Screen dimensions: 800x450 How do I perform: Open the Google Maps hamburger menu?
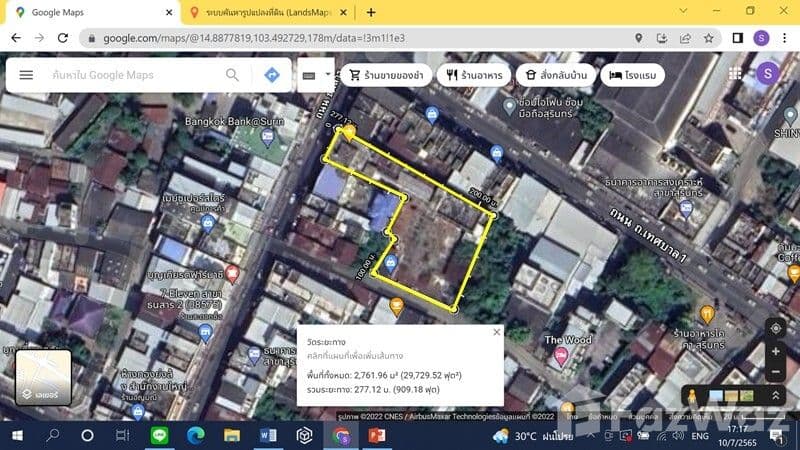pos(26,75)
